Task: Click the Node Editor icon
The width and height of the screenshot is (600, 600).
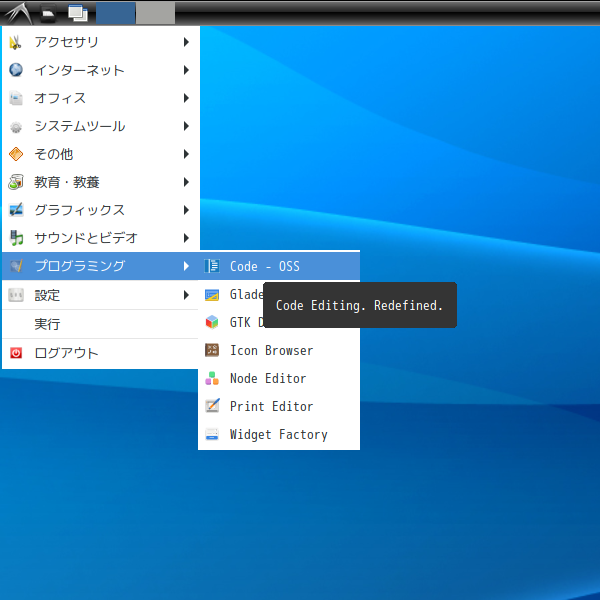Action: pos(211,378)
